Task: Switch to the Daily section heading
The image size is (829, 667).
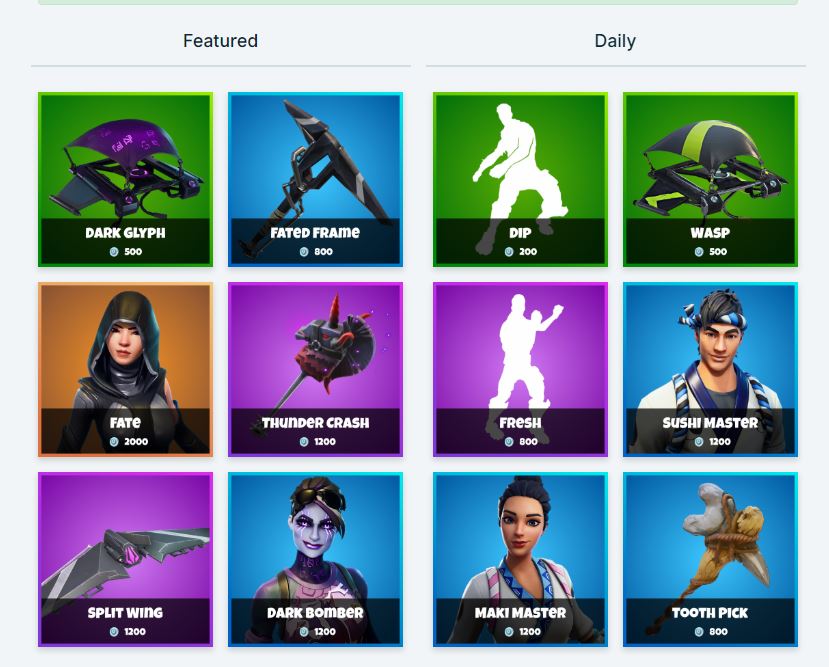Action: click(615, 41)
